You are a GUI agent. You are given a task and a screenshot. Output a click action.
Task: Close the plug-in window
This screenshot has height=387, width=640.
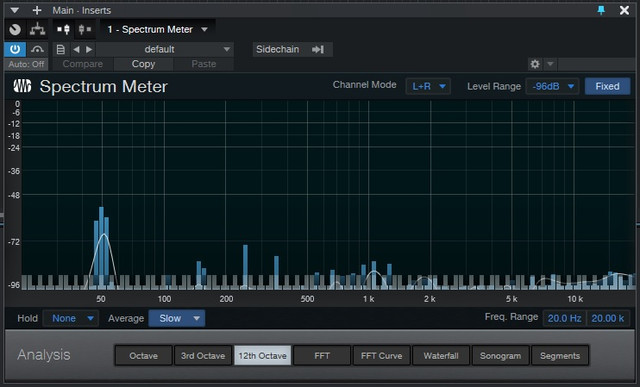pyautogui.click(x=624, y=10)
